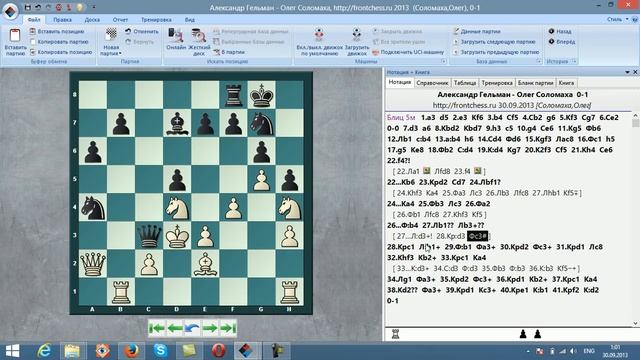640x360 pixels.
Task: Select the Нотация tab
Action: click(400, 82)
